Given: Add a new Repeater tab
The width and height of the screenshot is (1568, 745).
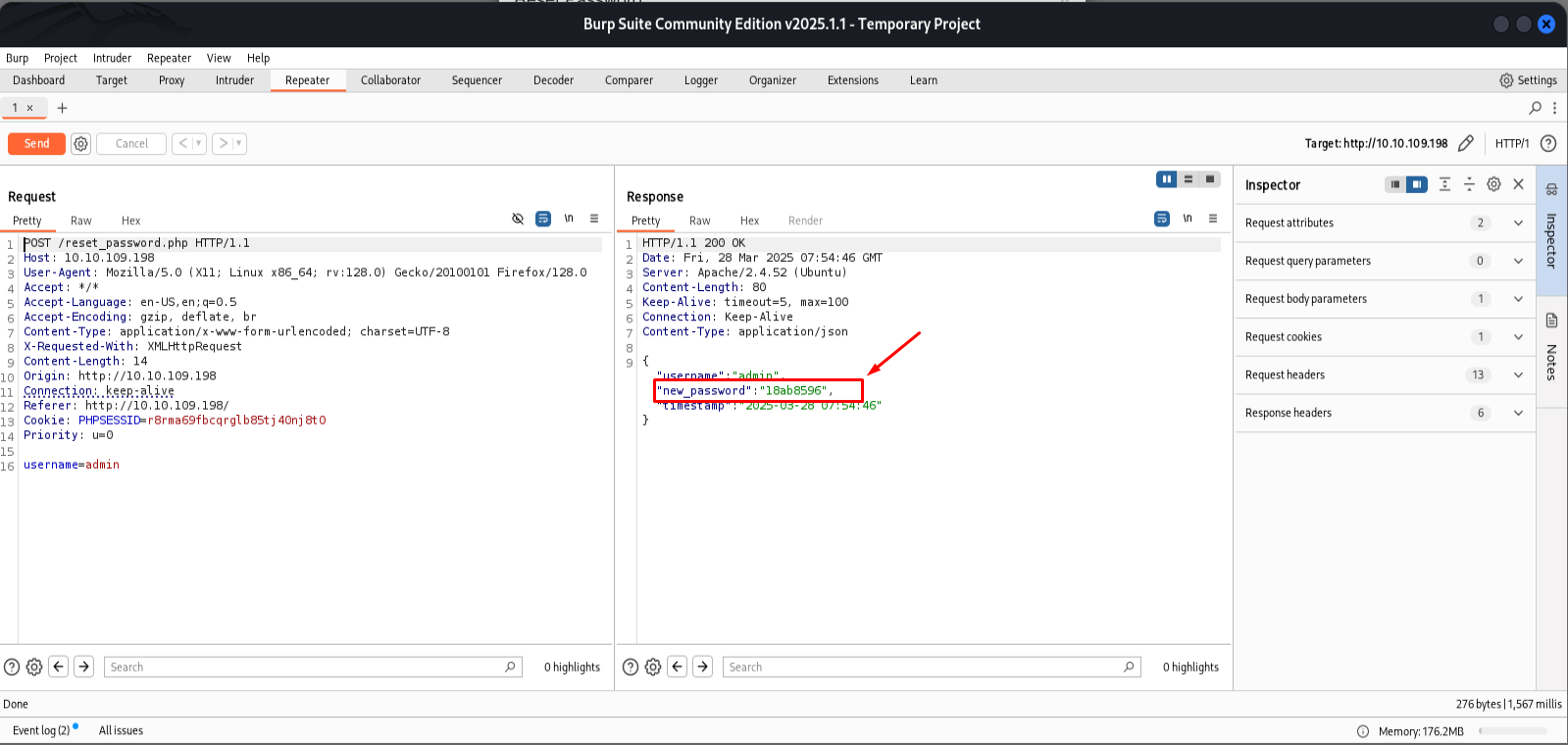Looking at the screenshot, I should coord(62,108).
